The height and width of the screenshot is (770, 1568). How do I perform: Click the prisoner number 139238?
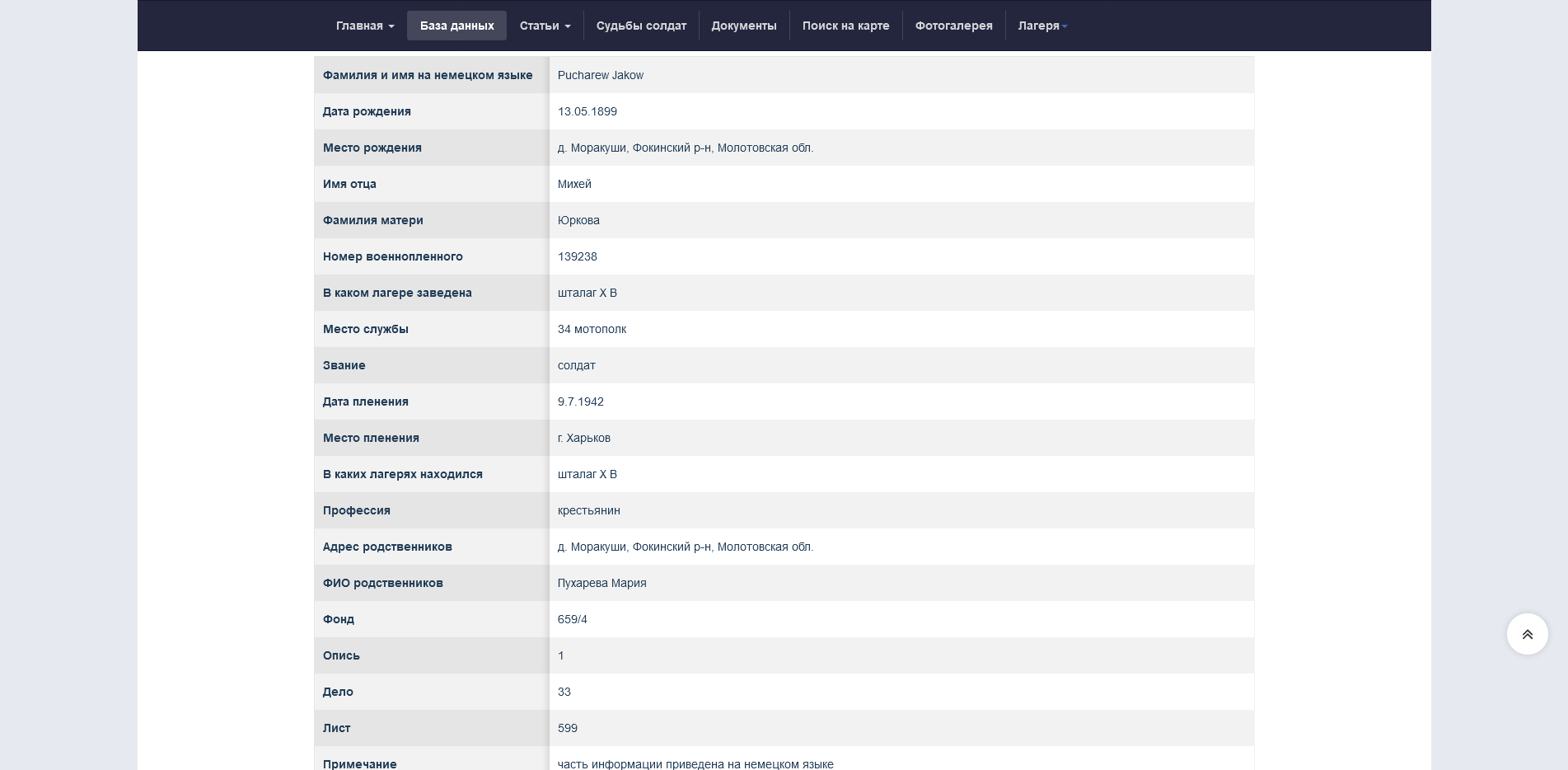click(x=577, y=256)
